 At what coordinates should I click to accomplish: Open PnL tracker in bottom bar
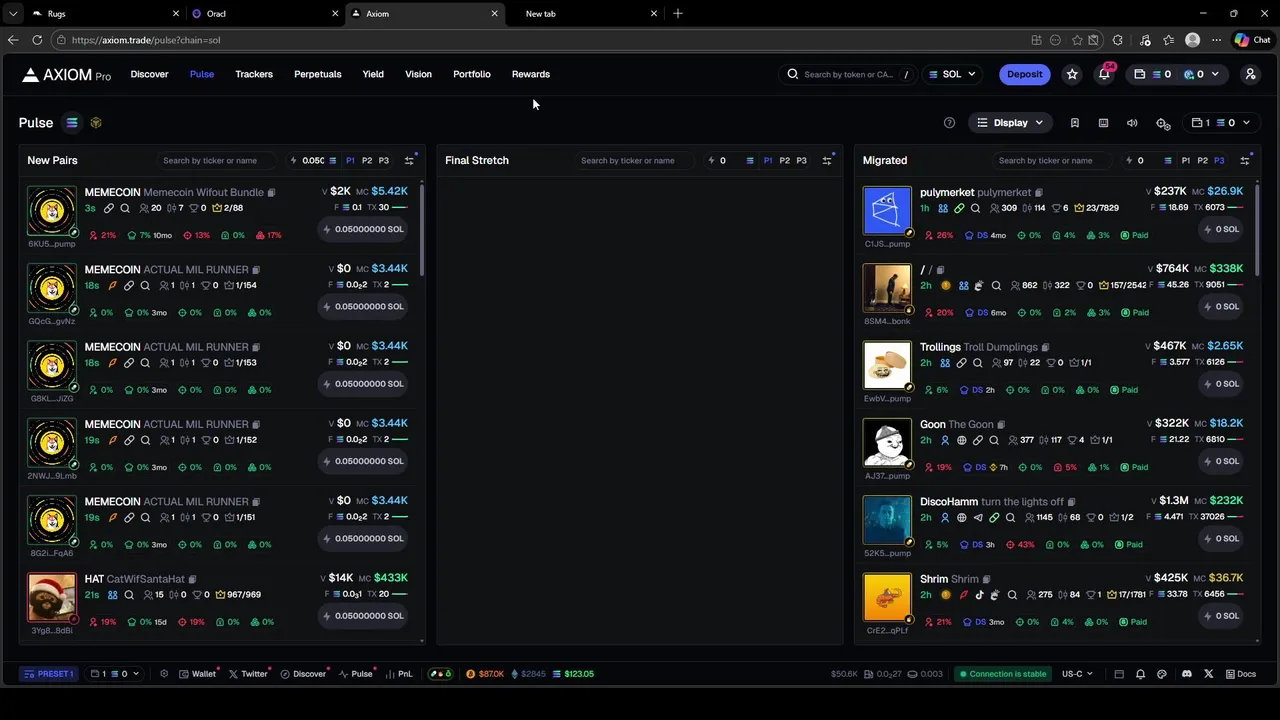click(399, 674)
